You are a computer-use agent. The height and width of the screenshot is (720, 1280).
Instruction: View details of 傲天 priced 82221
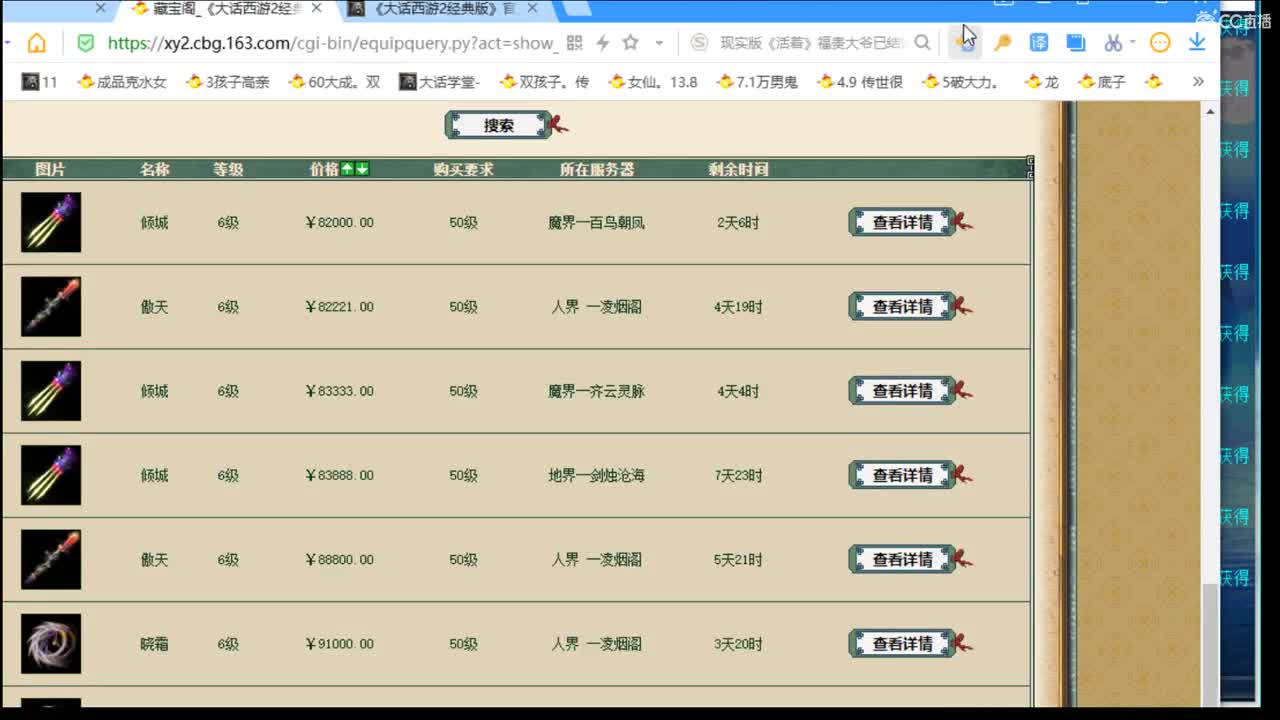coord(902,306)
